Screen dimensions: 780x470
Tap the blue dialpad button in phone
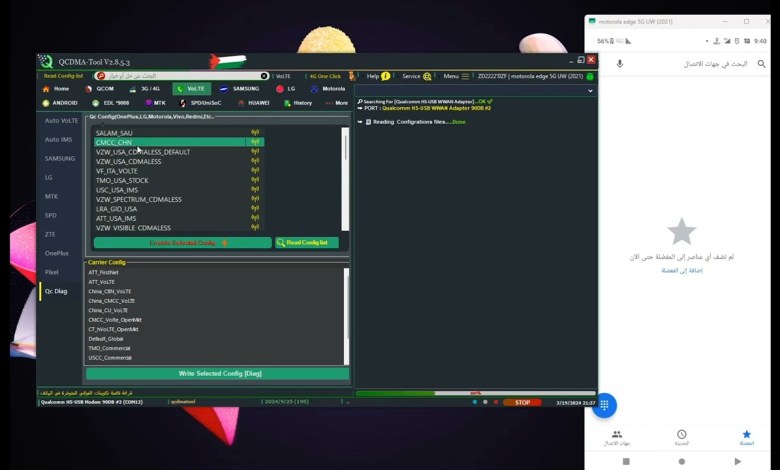[604, 405]
